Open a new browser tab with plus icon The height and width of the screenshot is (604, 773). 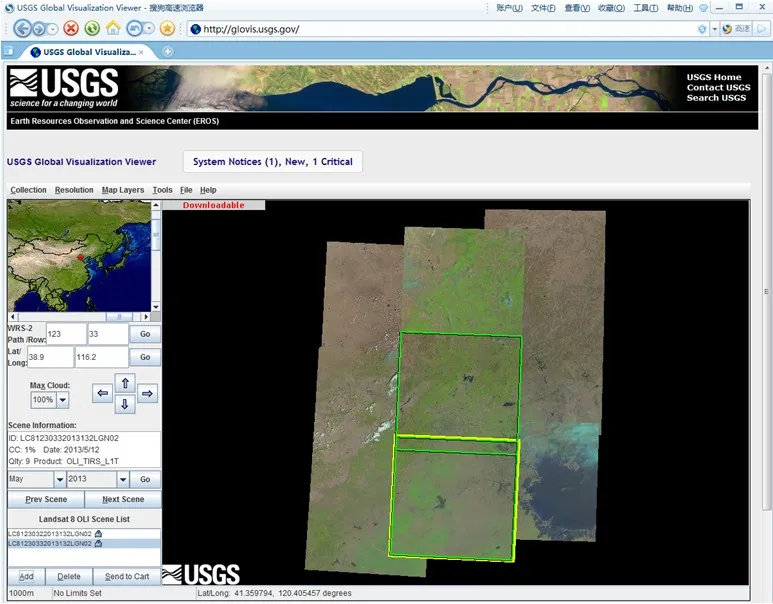(x=168, y=52)
